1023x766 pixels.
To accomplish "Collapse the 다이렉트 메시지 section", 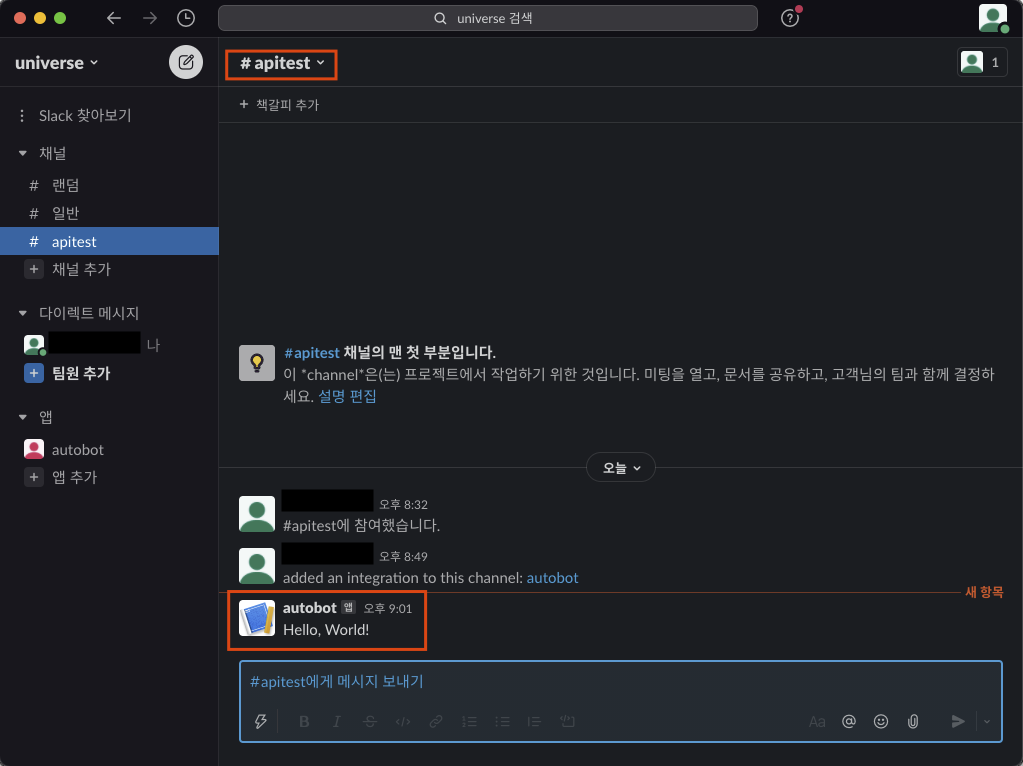I will coord(23,313).
